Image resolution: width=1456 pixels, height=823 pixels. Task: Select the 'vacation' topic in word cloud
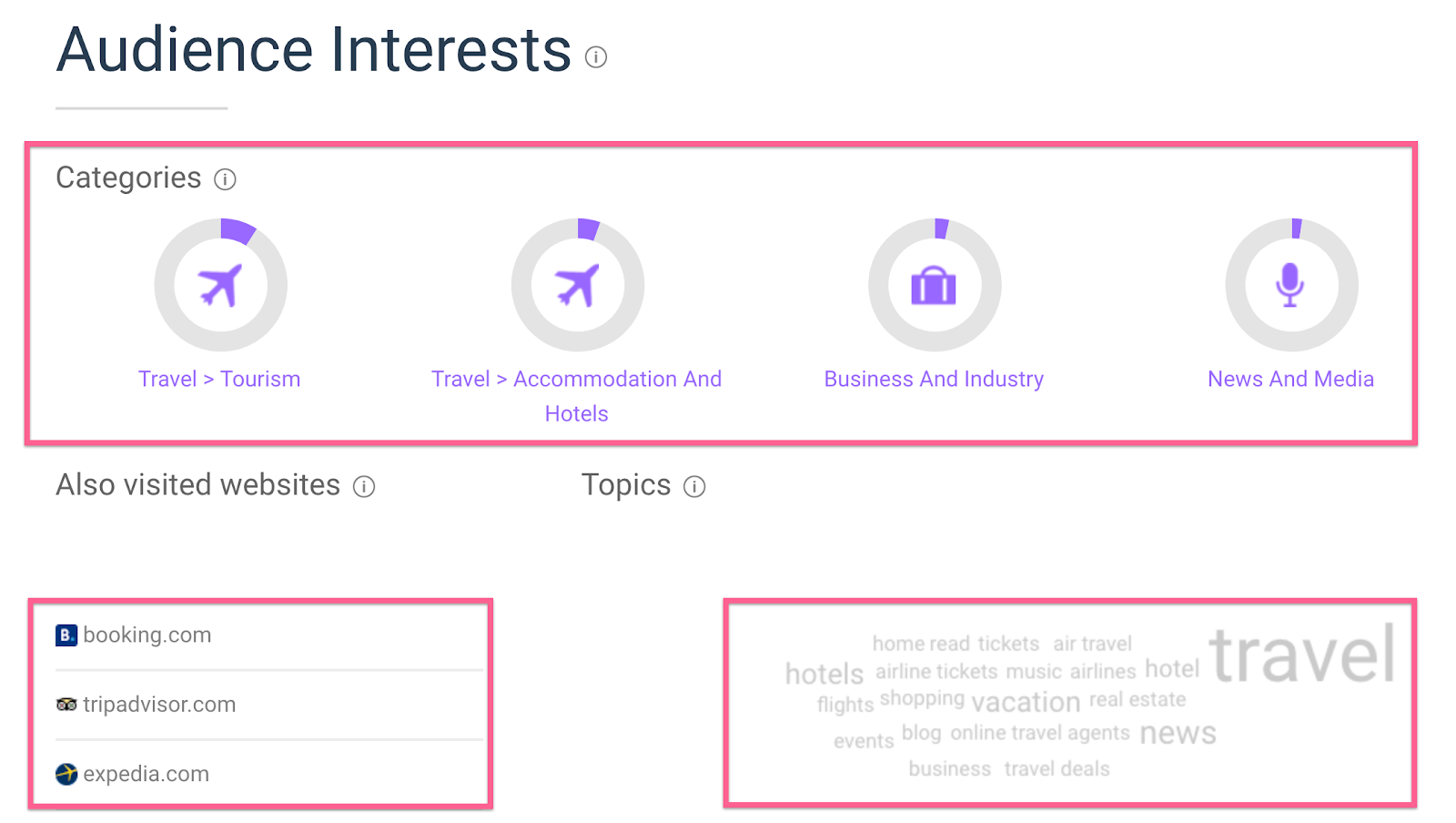tap(1026, 702)
